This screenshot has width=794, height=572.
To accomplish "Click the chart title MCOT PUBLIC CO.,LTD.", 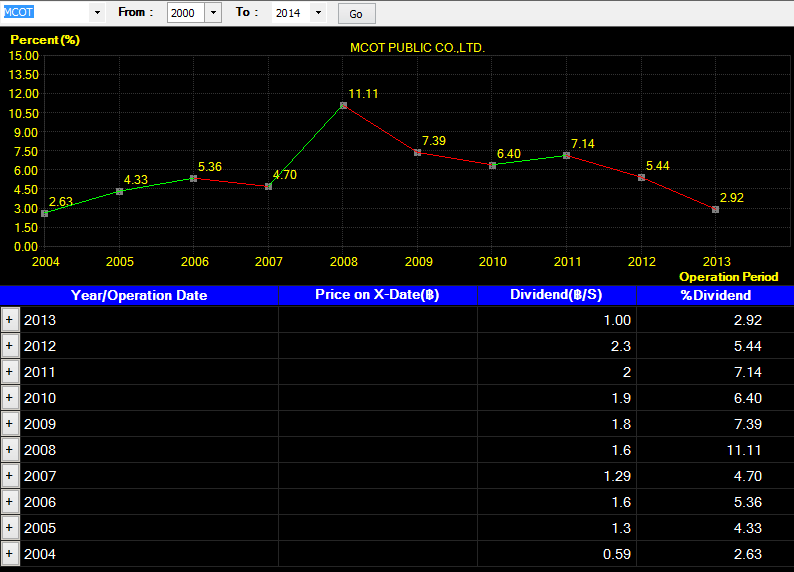I will (x=417, y=48).
